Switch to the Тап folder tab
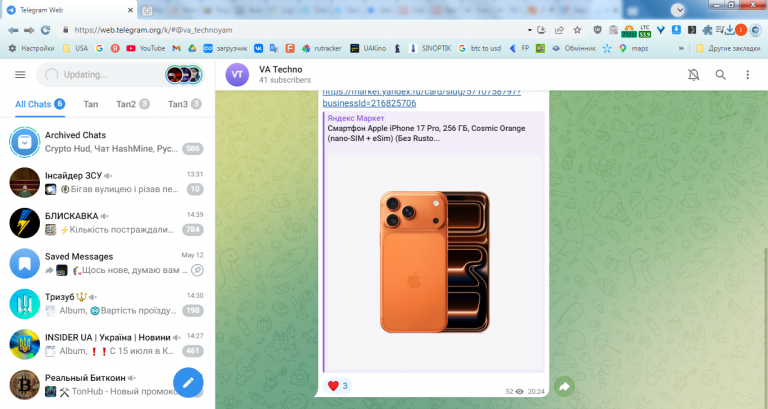The image size is (768, 409). [91, 104]
